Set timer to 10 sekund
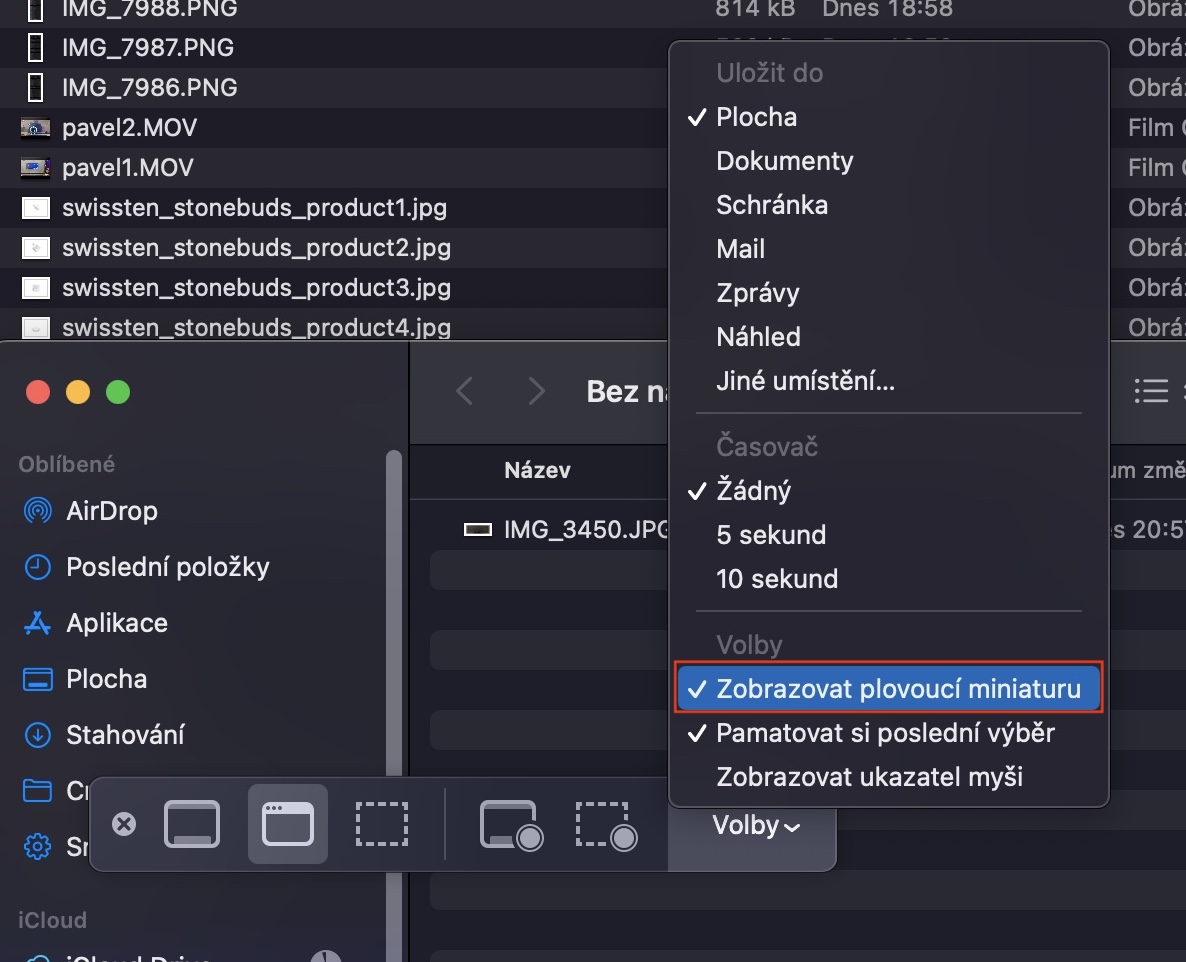This screenshot has width=1186, height=962. pyautogui.click(x=777, y=579)
